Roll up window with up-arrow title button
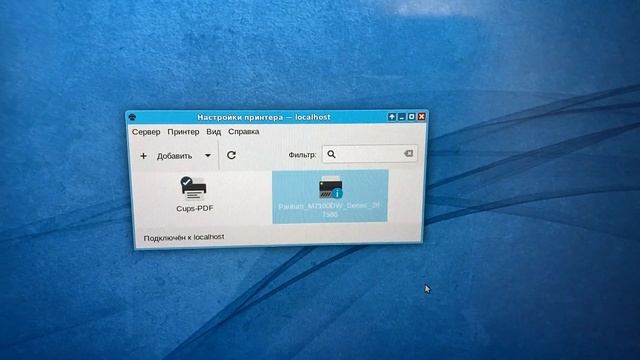This screenshot has width=640, height=360. [391, 117]
